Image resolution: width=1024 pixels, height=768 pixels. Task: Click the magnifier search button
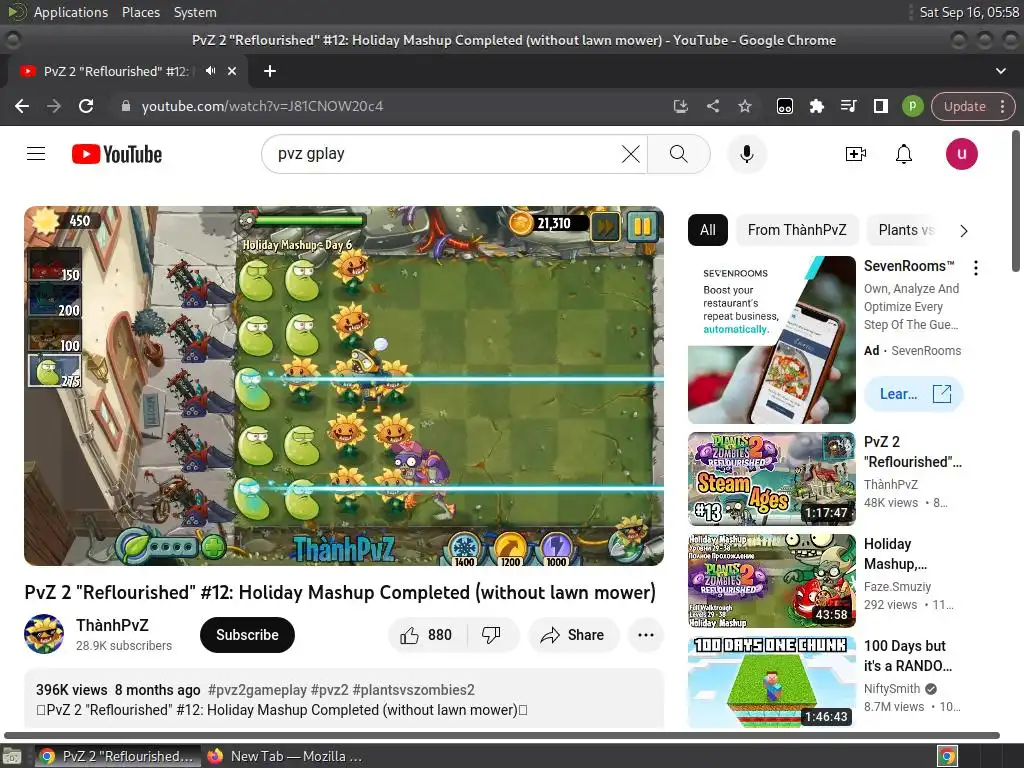tap(679, 154)
